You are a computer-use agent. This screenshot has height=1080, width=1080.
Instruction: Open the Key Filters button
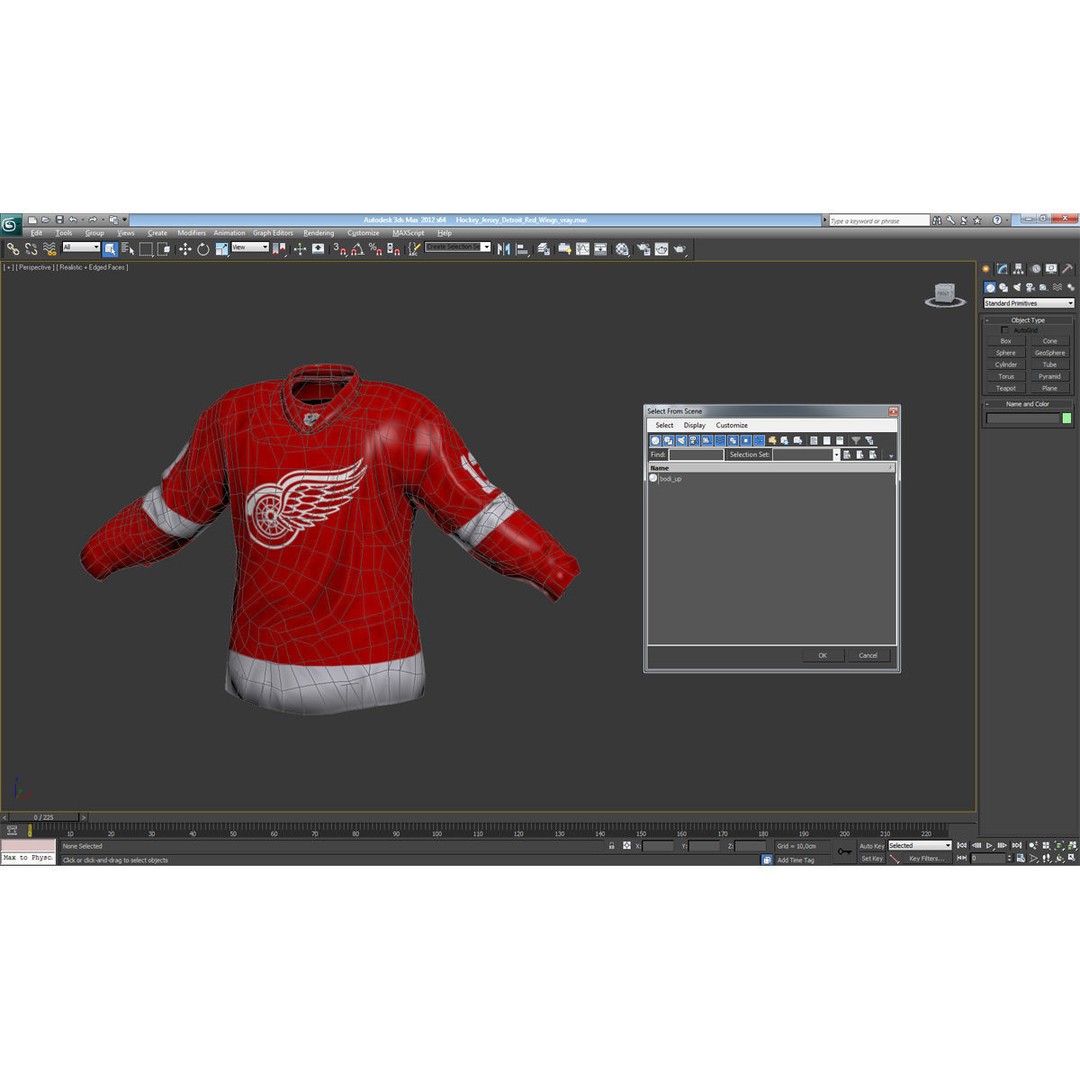(927, 858)
